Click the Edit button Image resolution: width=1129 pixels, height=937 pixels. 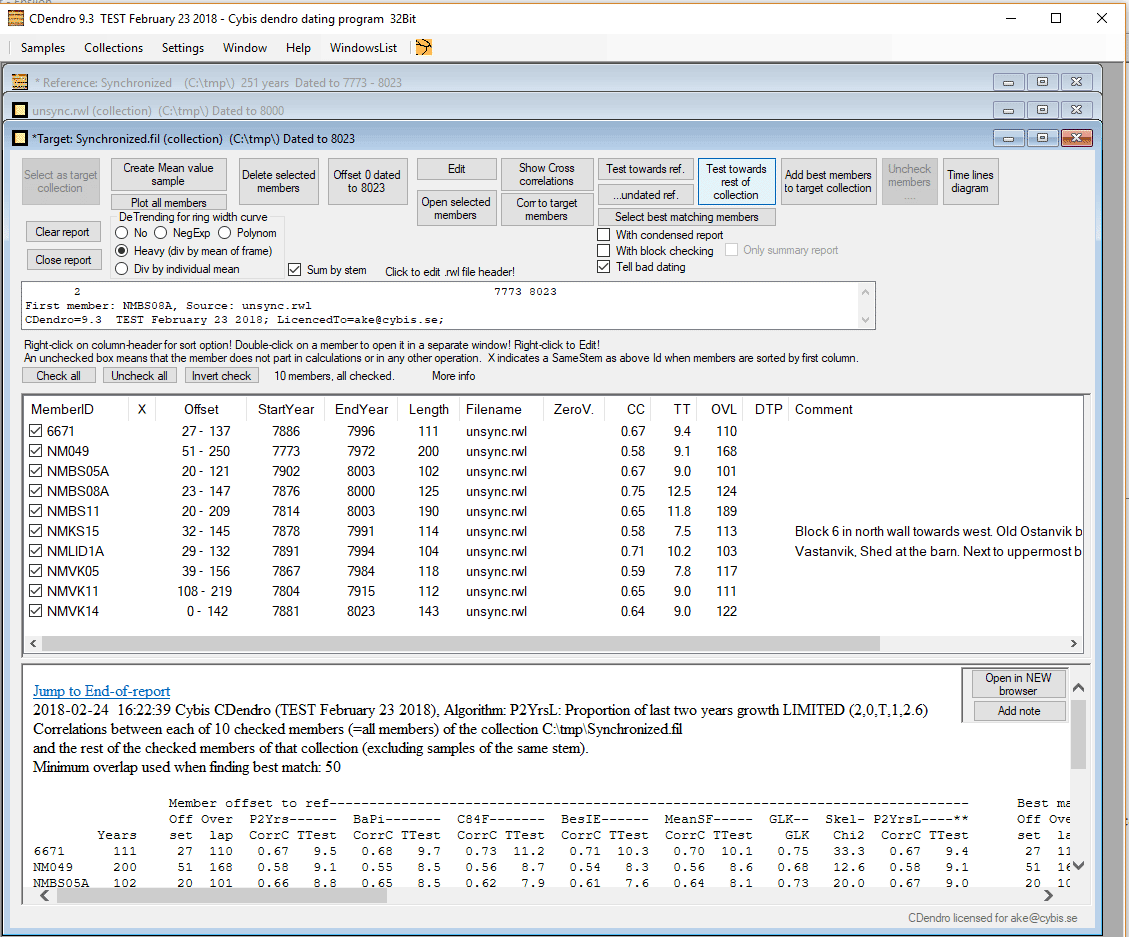coord(456,169)
